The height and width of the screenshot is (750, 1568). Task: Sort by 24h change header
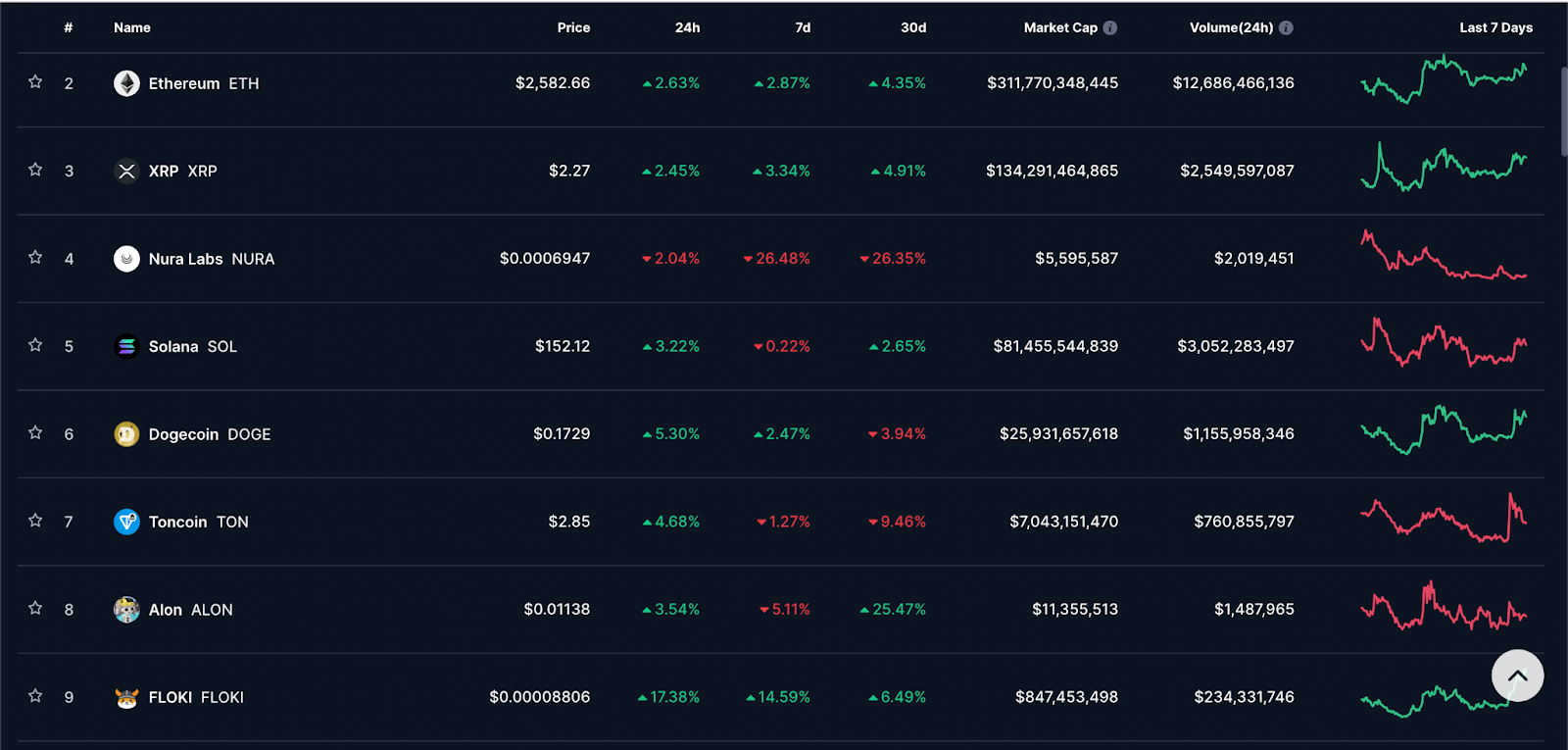(x=687, y=27)
